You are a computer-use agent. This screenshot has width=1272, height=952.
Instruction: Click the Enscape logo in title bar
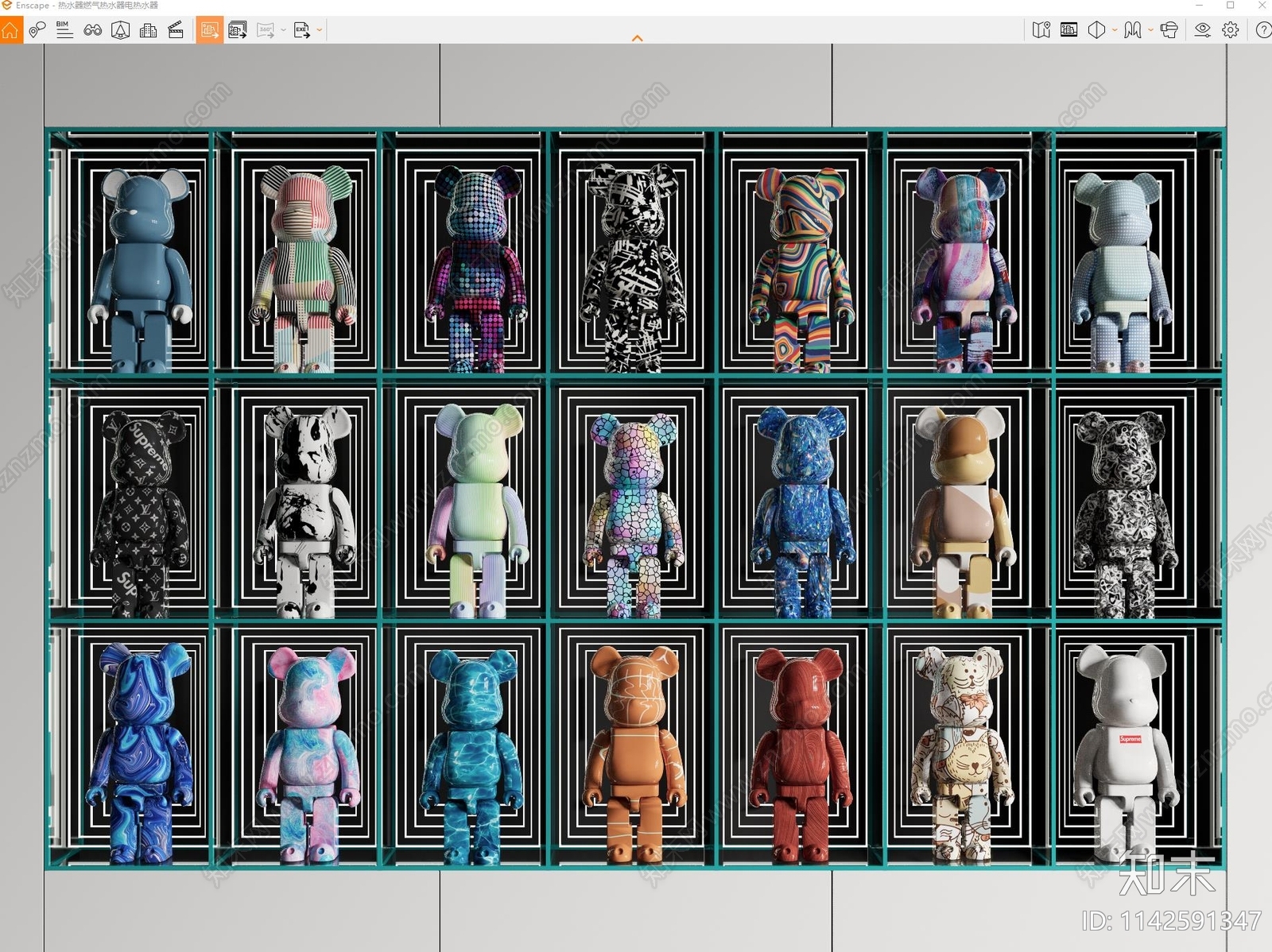pos(6,6)
